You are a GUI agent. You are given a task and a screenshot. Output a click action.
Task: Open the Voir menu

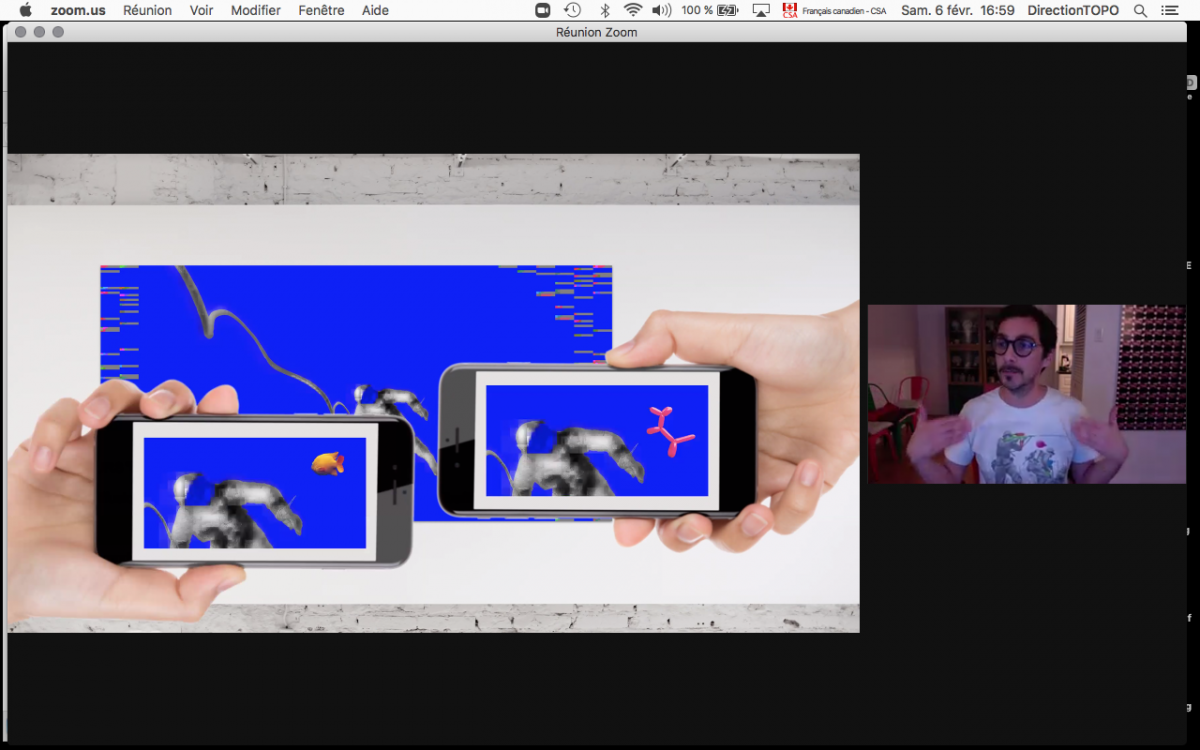click(x=201, y=10)
